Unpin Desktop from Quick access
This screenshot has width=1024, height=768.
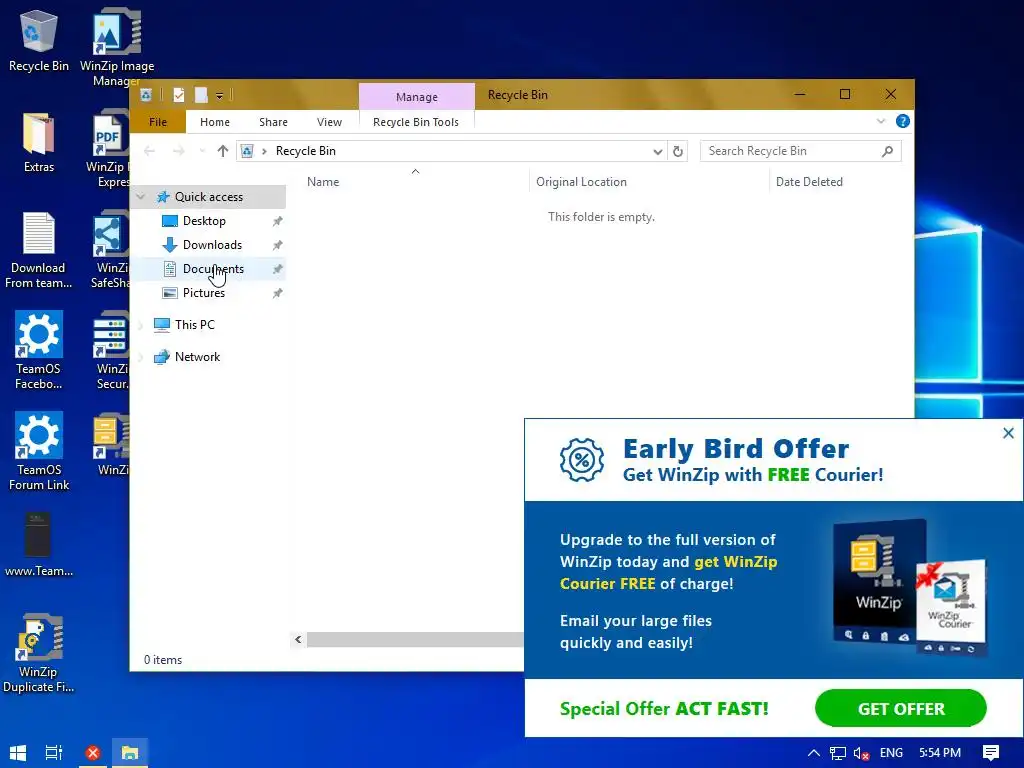278,221
